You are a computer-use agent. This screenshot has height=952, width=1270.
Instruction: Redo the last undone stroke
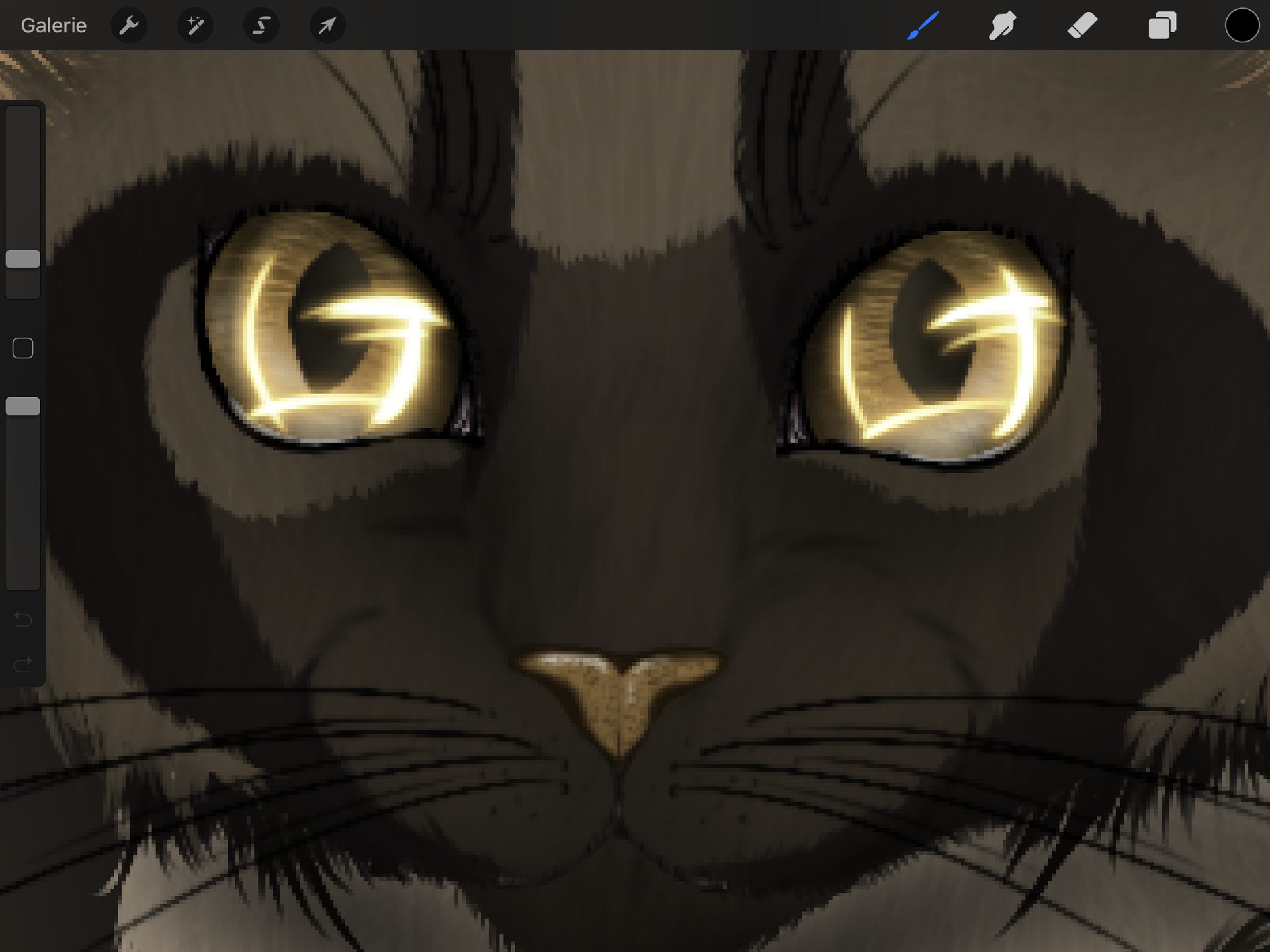23,664
